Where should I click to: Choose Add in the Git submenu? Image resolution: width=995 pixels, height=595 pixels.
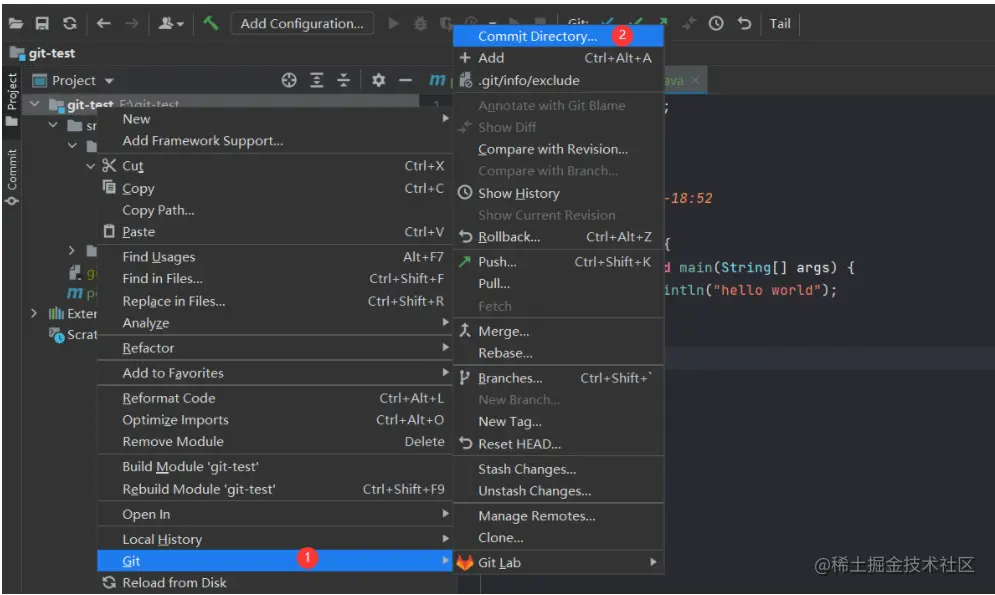[x=558, y=58]
